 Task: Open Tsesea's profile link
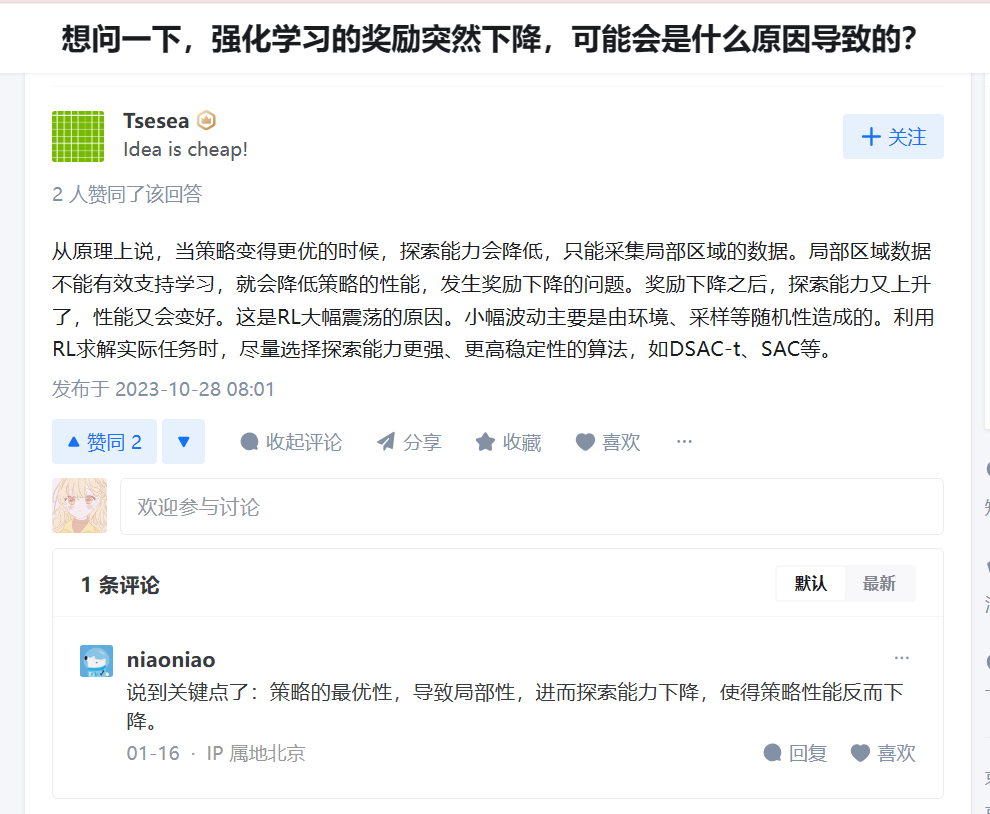coord(156,120)
